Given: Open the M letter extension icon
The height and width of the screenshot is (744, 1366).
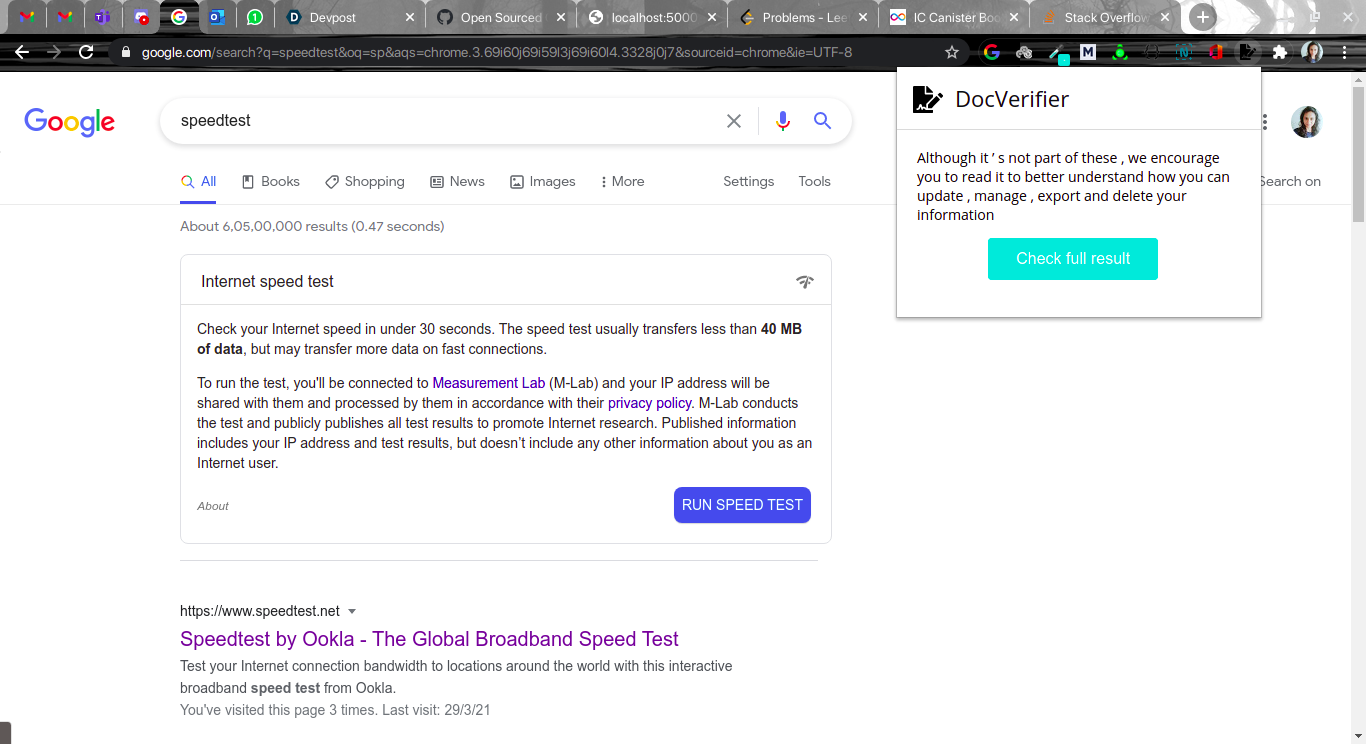Looking at the screenshot, I should click(1088, 52).
